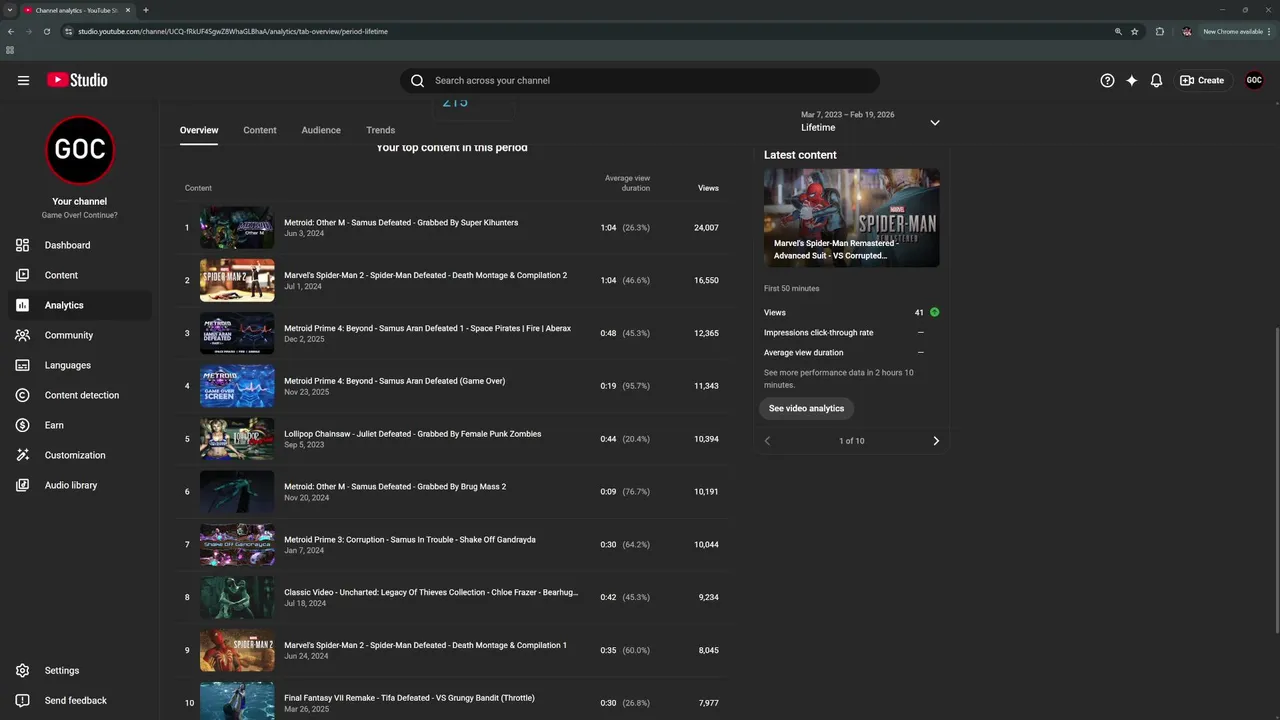Go to previous latest content card
The width and height of the screenshot is (1280, 720).
coord(768,441)
